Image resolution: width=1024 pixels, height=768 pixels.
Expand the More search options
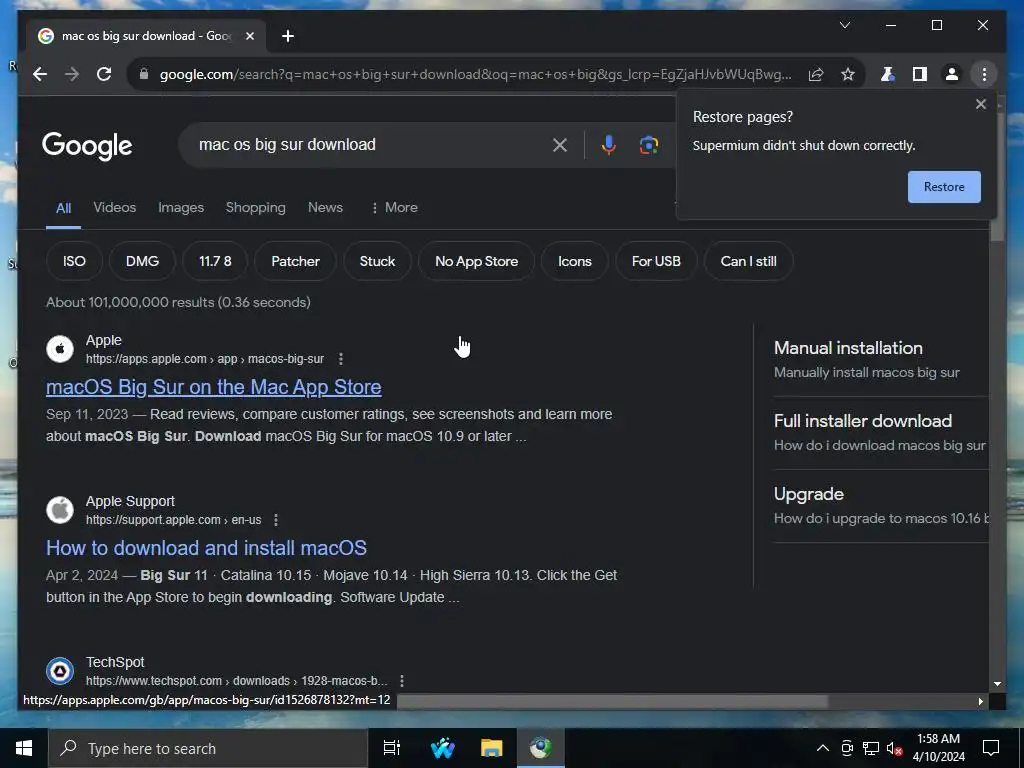[x=394, y=208]
